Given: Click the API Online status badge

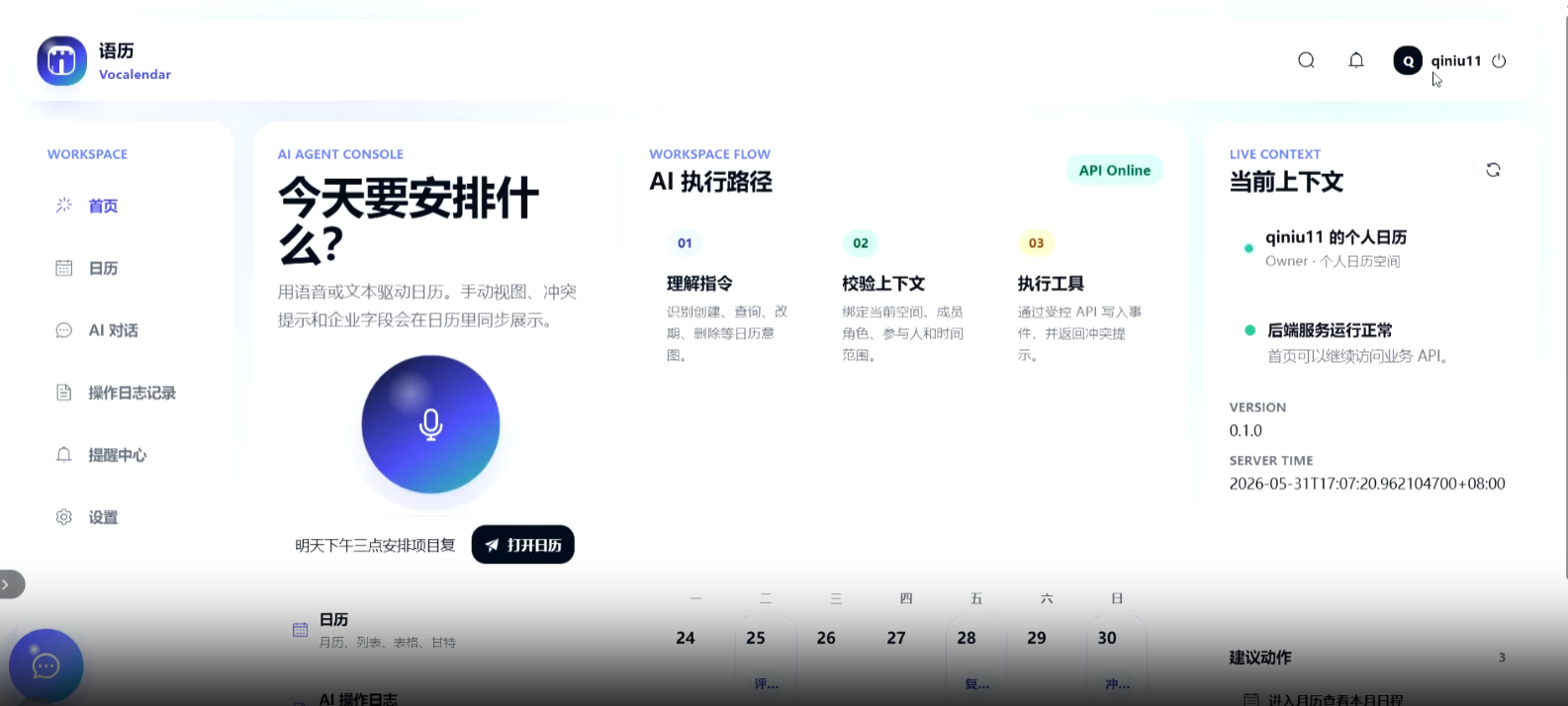Looking at the screenshot, I should [x=1114, y=170].
